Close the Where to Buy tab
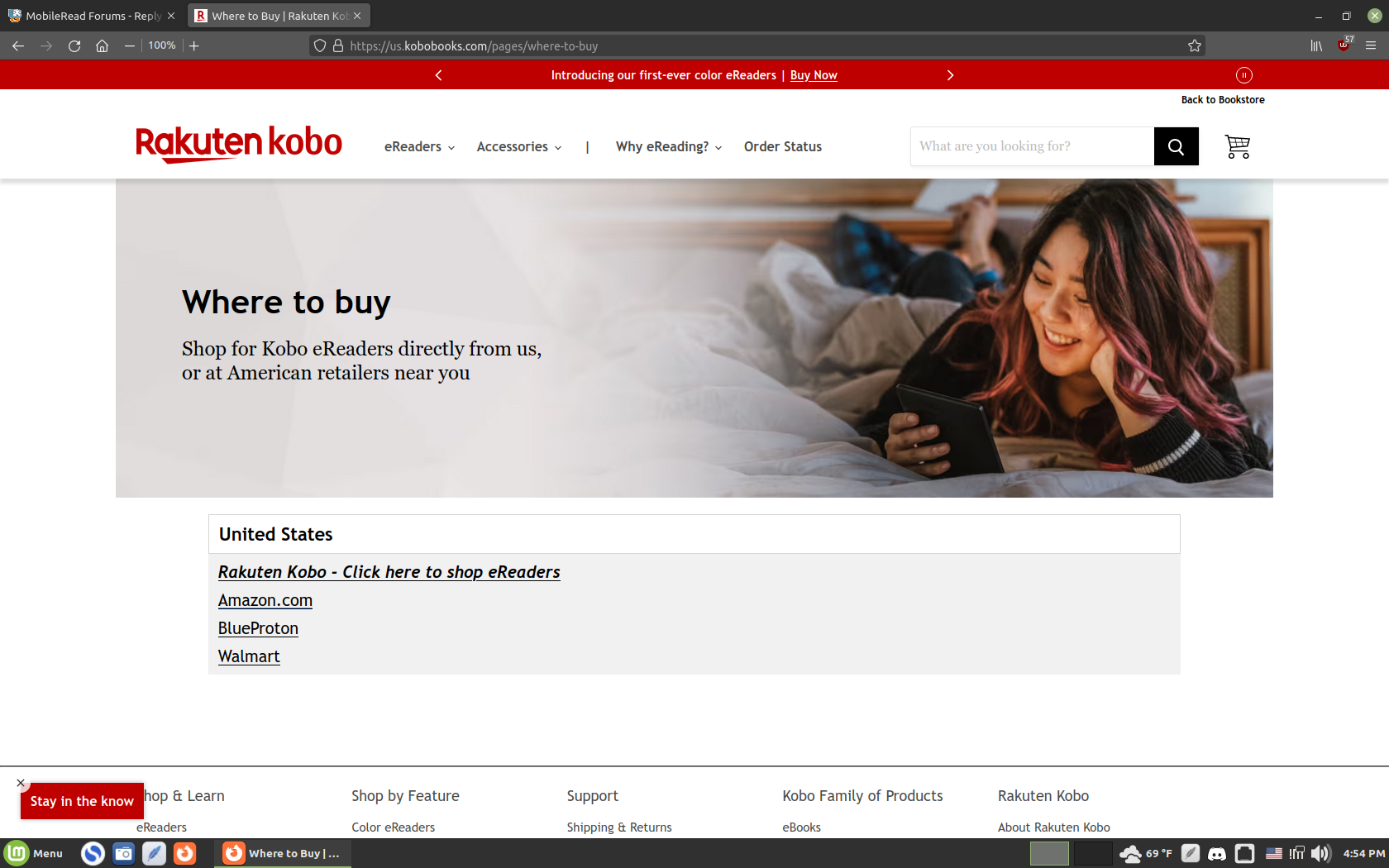Screen dimensions: 1389x868 tap(357, 16)
